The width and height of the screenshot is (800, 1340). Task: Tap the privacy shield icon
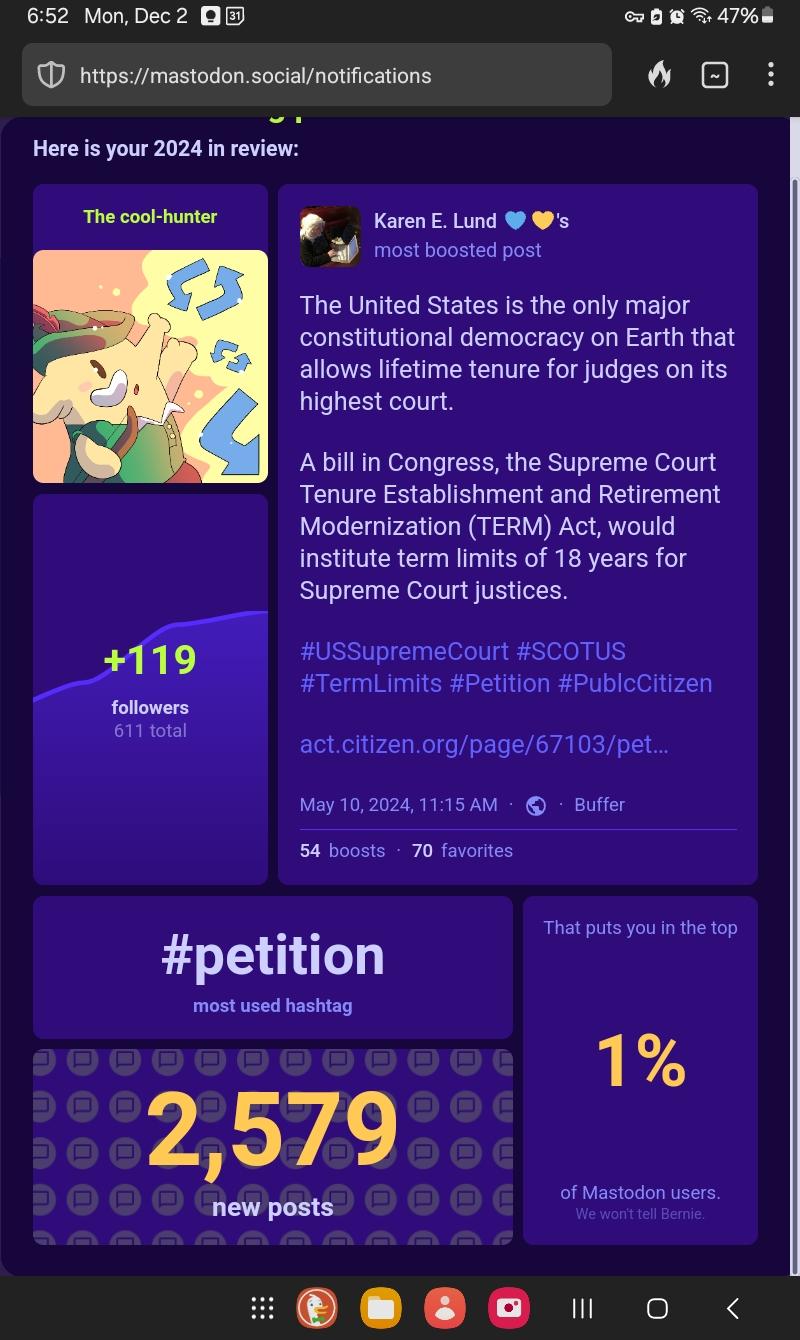pos(51,75)
